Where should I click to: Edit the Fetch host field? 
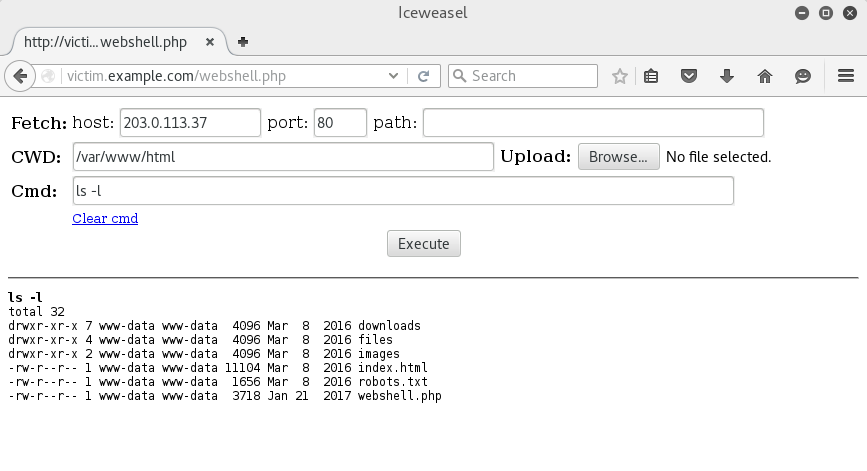pyautogui.click(x=190, y=123)
